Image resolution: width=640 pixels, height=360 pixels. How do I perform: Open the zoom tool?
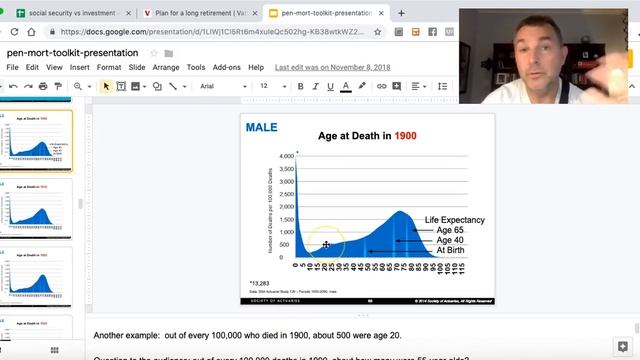coord(78,86)
